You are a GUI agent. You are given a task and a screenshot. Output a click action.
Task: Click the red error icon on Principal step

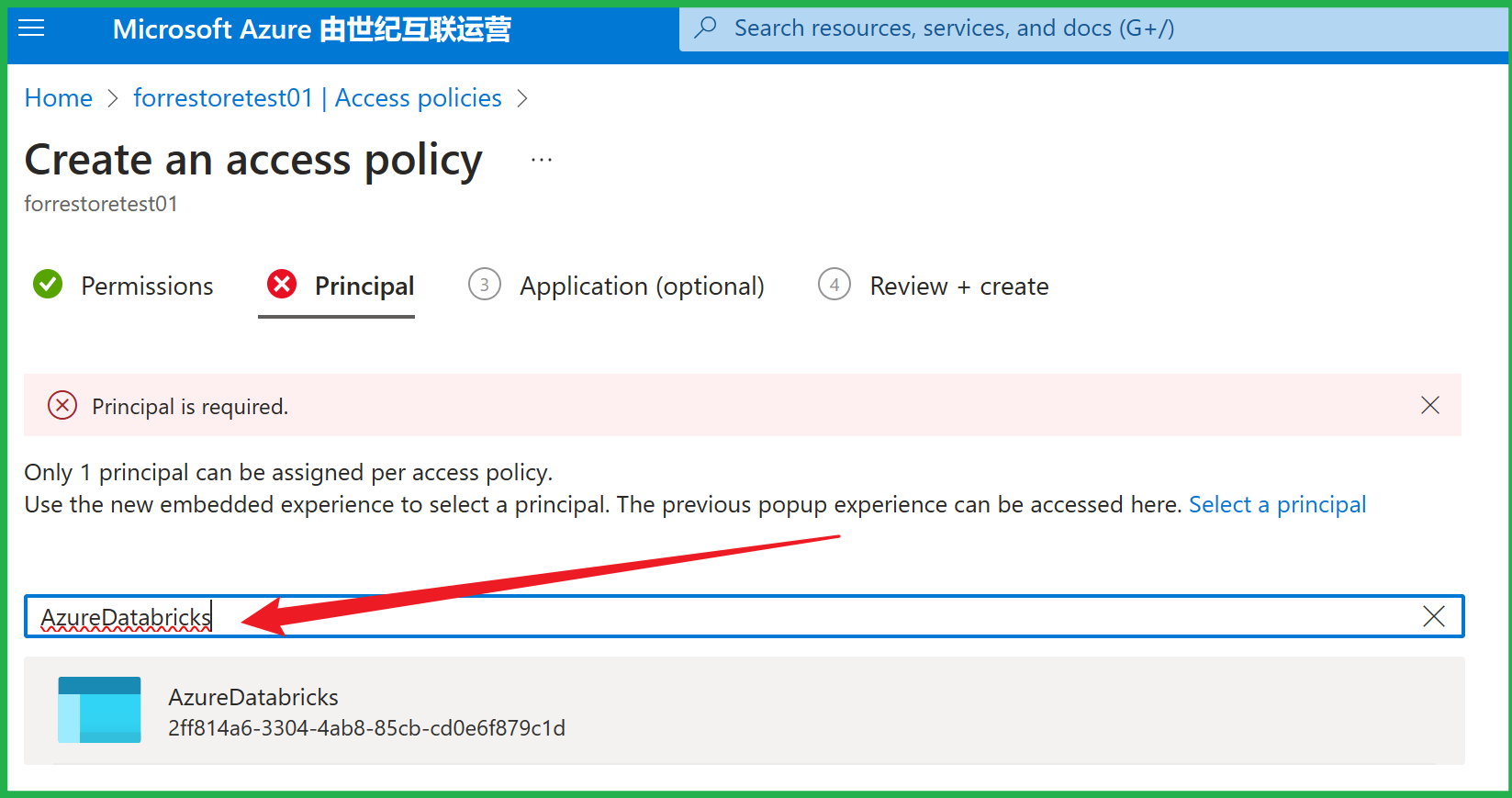point(282,285)
